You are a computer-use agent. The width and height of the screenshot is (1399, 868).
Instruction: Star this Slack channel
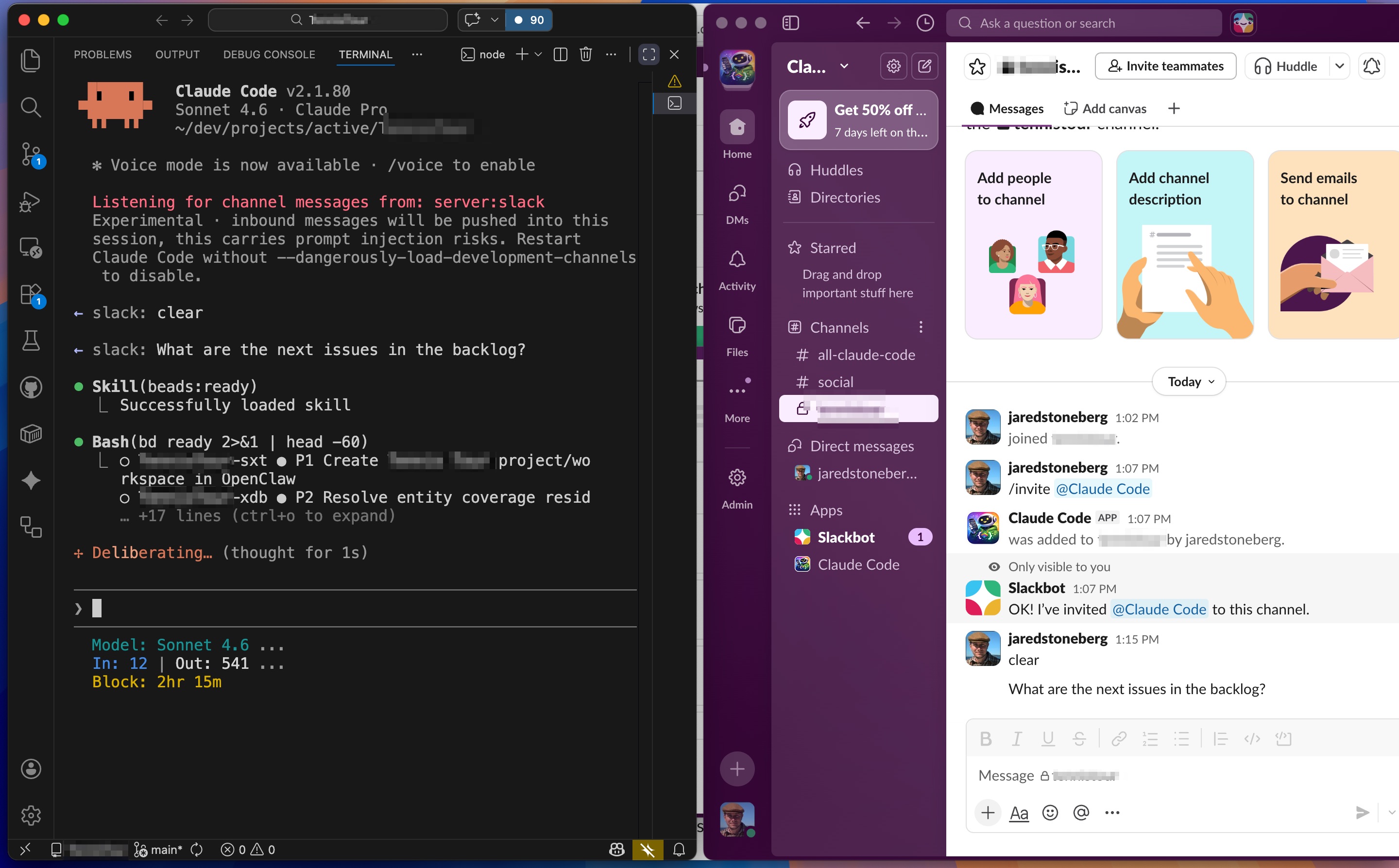977,67
